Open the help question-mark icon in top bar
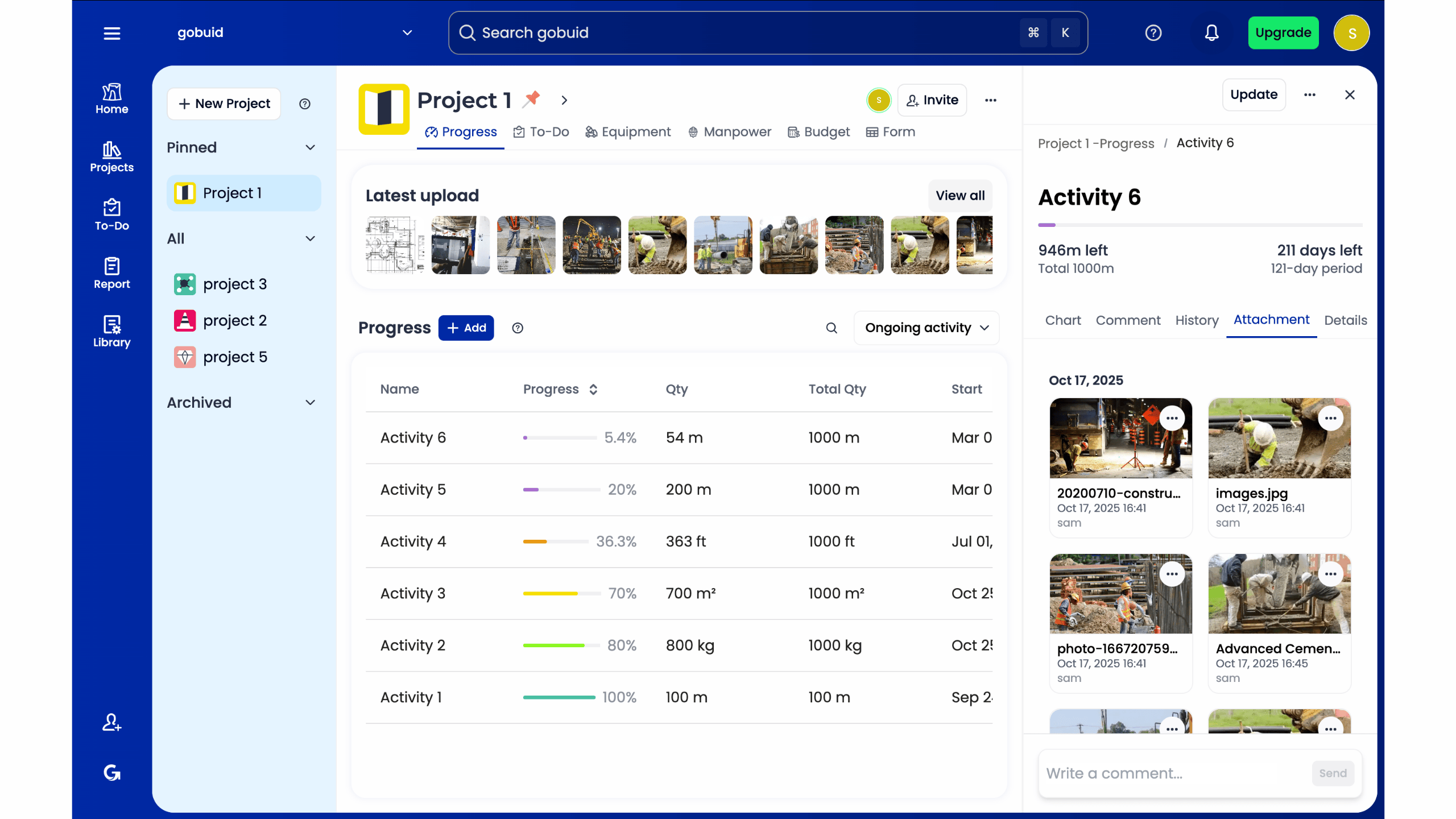Viewport: 1456px width, 819px height. 1153,32
